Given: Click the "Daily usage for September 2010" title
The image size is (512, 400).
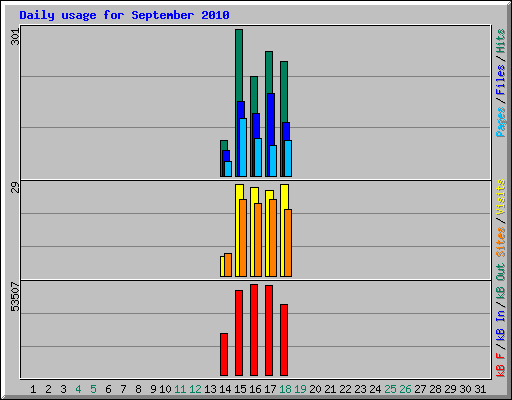Looking at the screenshot, I should (124, 15).
